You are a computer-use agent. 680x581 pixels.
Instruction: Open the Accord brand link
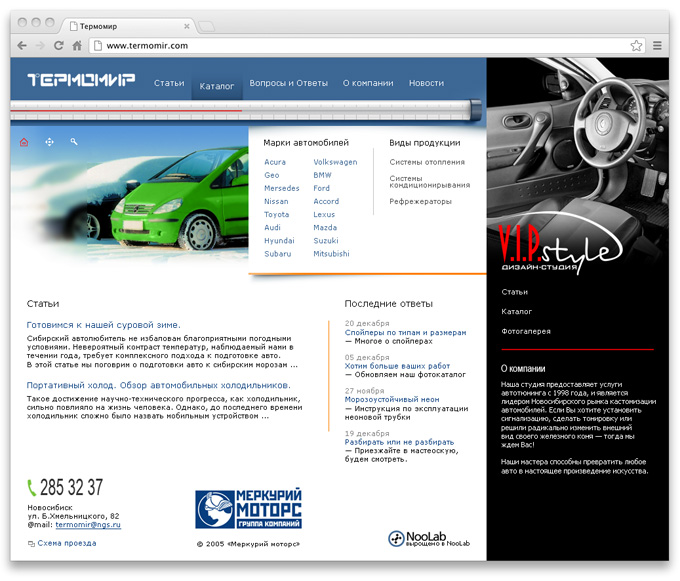coord(326,201)
